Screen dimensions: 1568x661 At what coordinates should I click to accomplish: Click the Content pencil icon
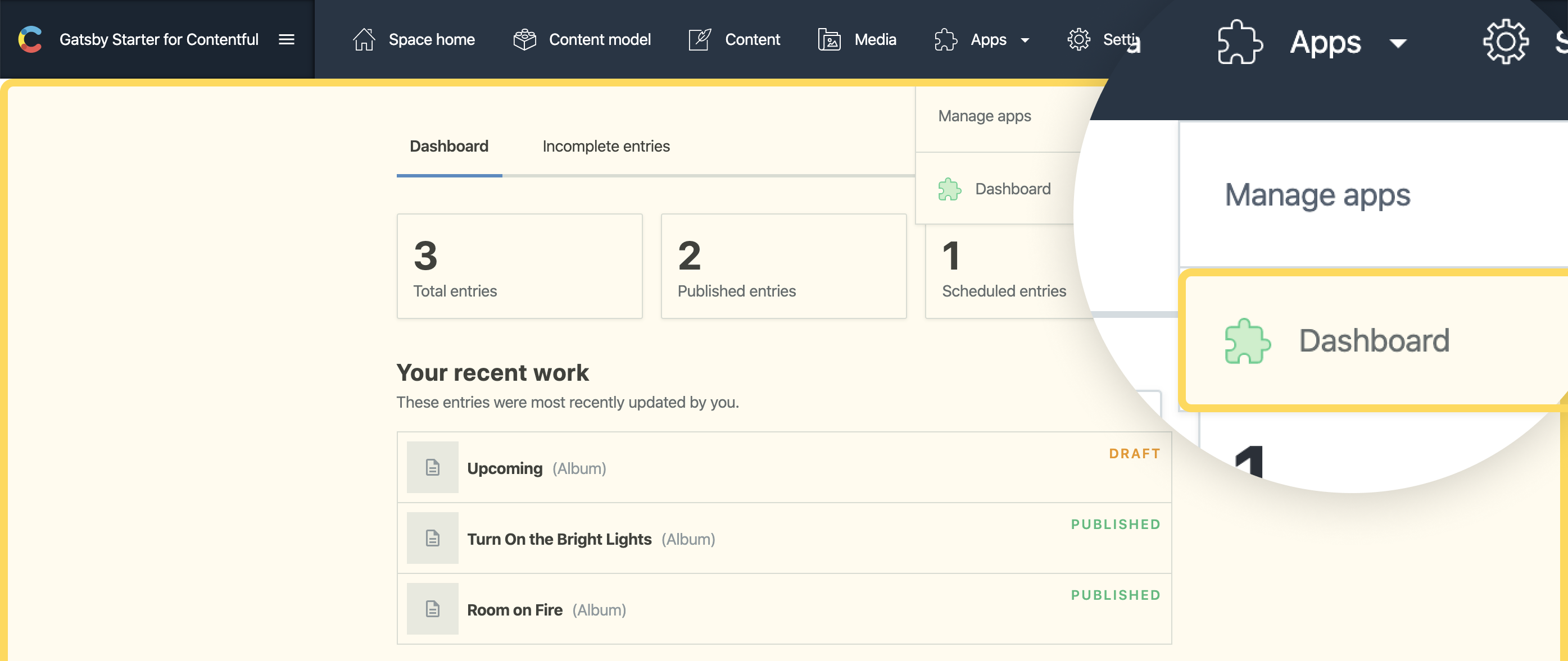(x=699, y=39)
